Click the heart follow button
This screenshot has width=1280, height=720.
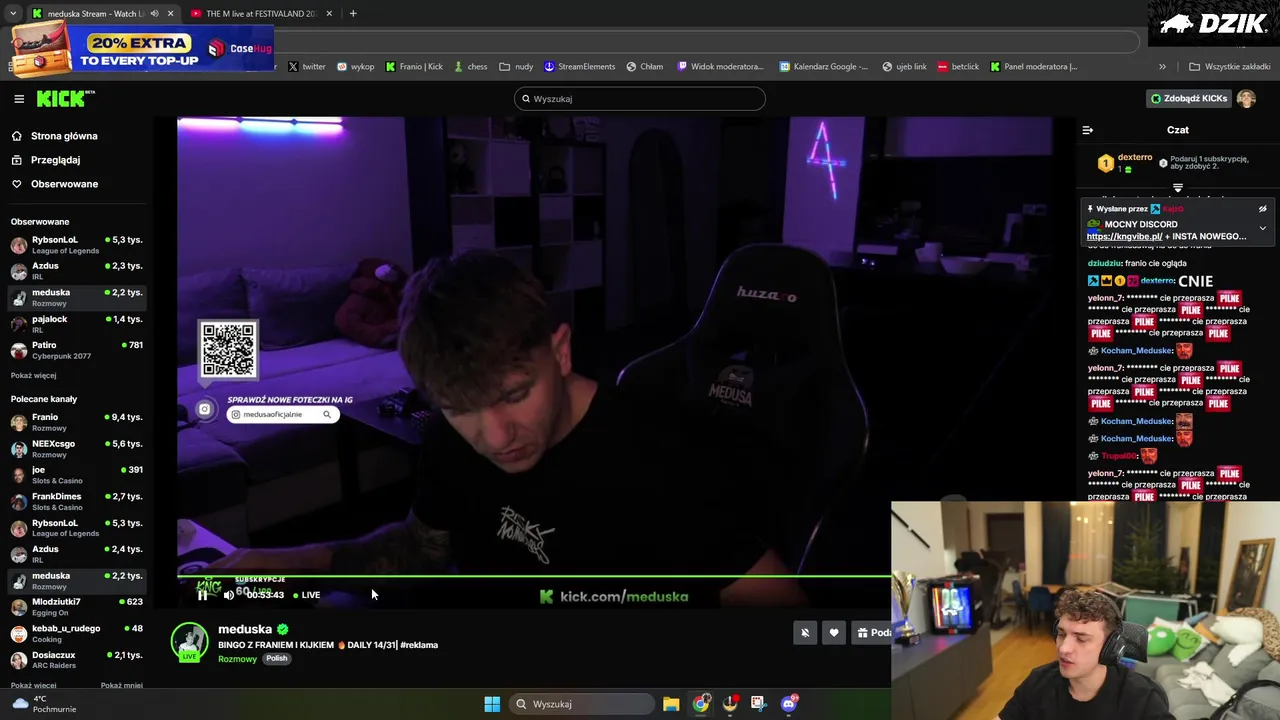834,632
